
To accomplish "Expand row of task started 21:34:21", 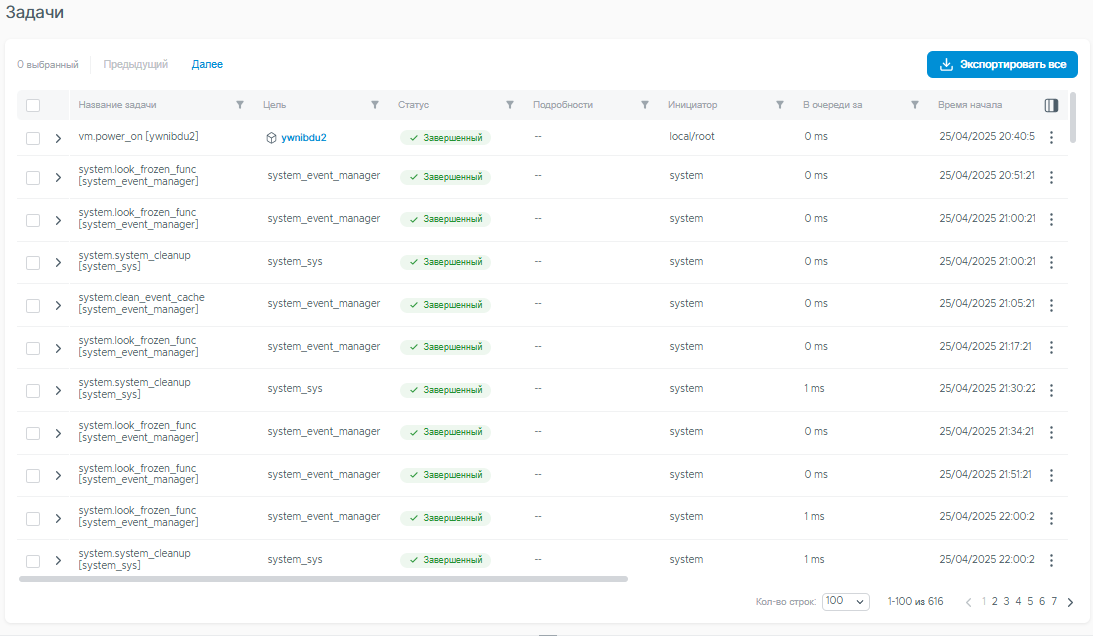I will [59, 433].
